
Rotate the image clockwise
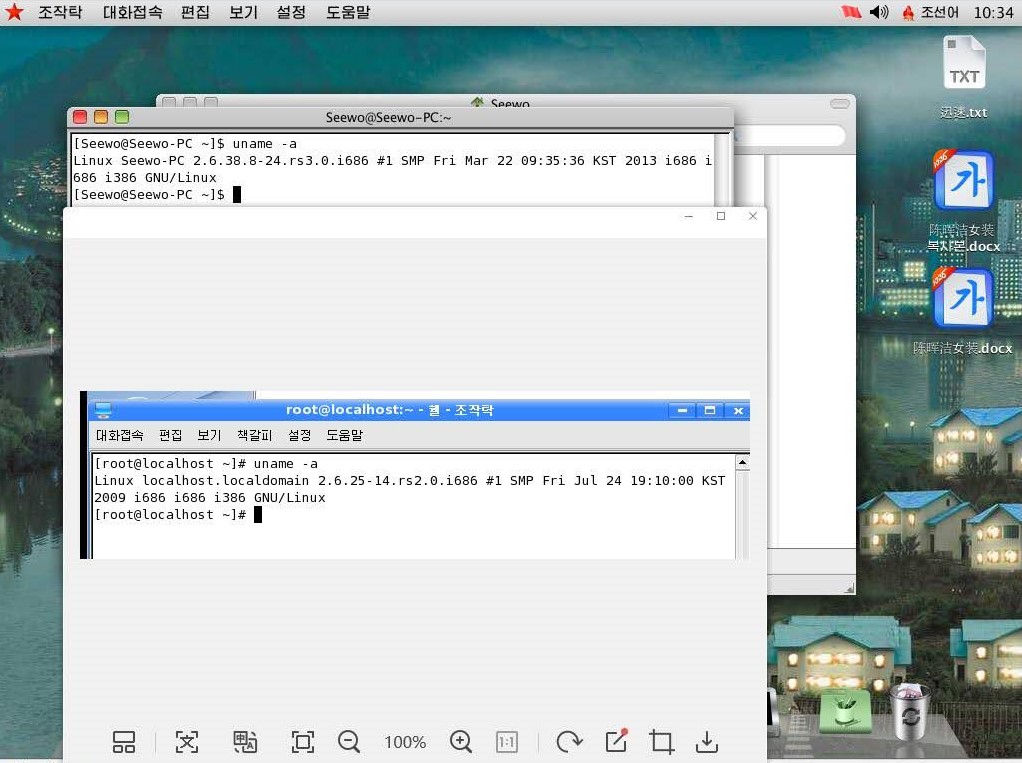point(569,741)
